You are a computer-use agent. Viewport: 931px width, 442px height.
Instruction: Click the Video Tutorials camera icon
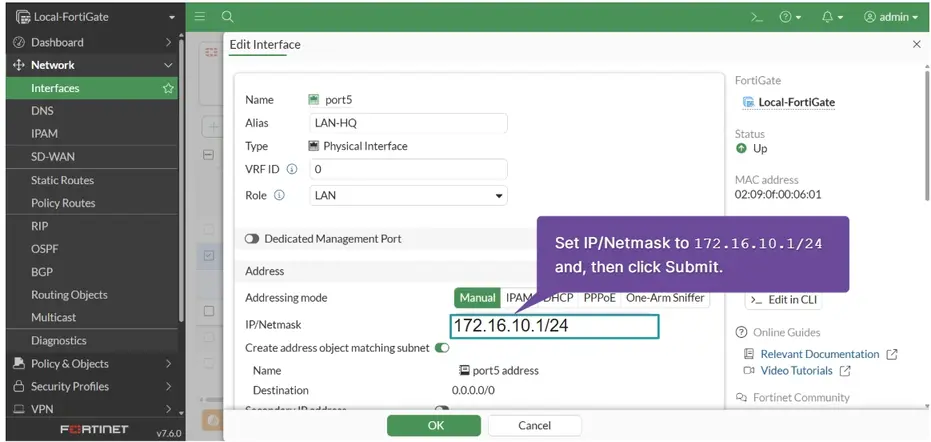pos(749,371)
